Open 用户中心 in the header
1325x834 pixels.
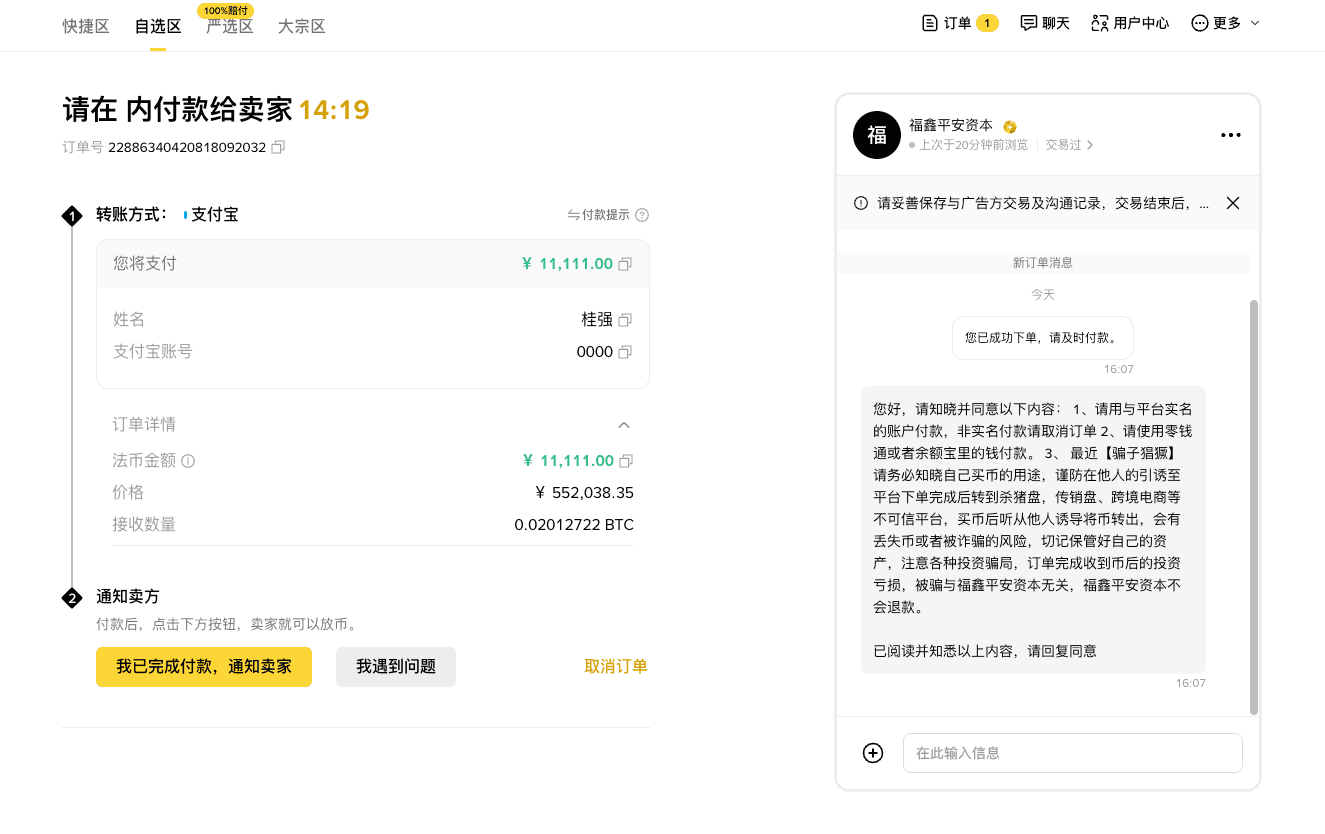tap(1141, 23)
